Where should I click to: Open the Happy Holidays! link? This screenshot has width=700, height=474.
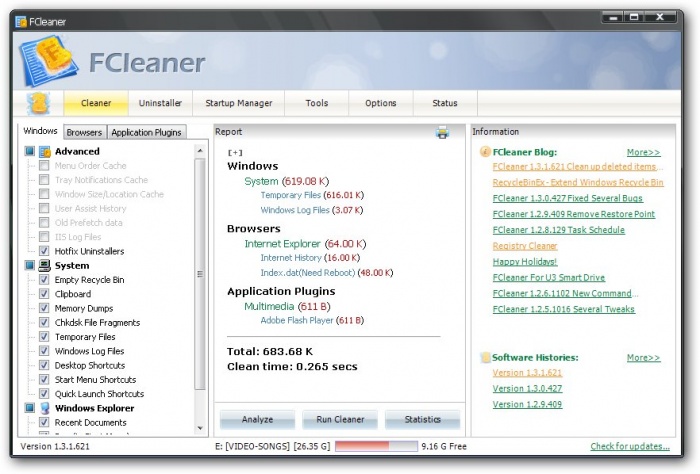click(525, 262)
